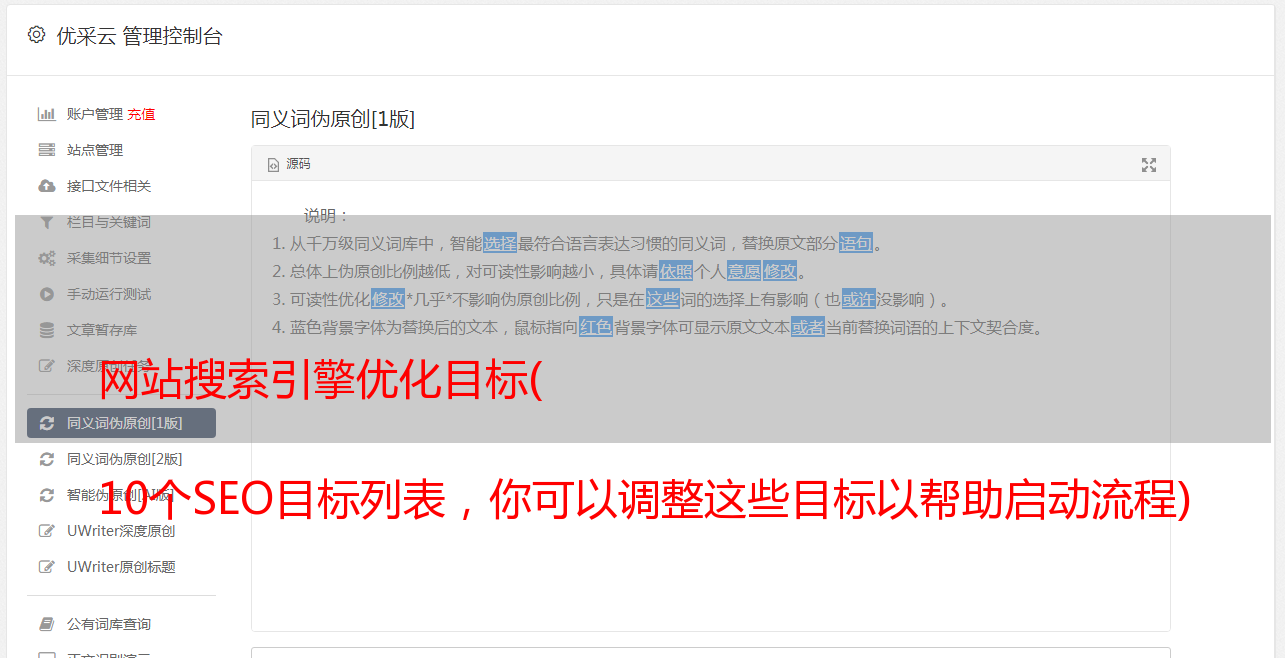Switch to 同义词伪原创[2版] menu item
Image resolution: width=1285 pixels, height=658 pixels.
click(x=121, y=459)
